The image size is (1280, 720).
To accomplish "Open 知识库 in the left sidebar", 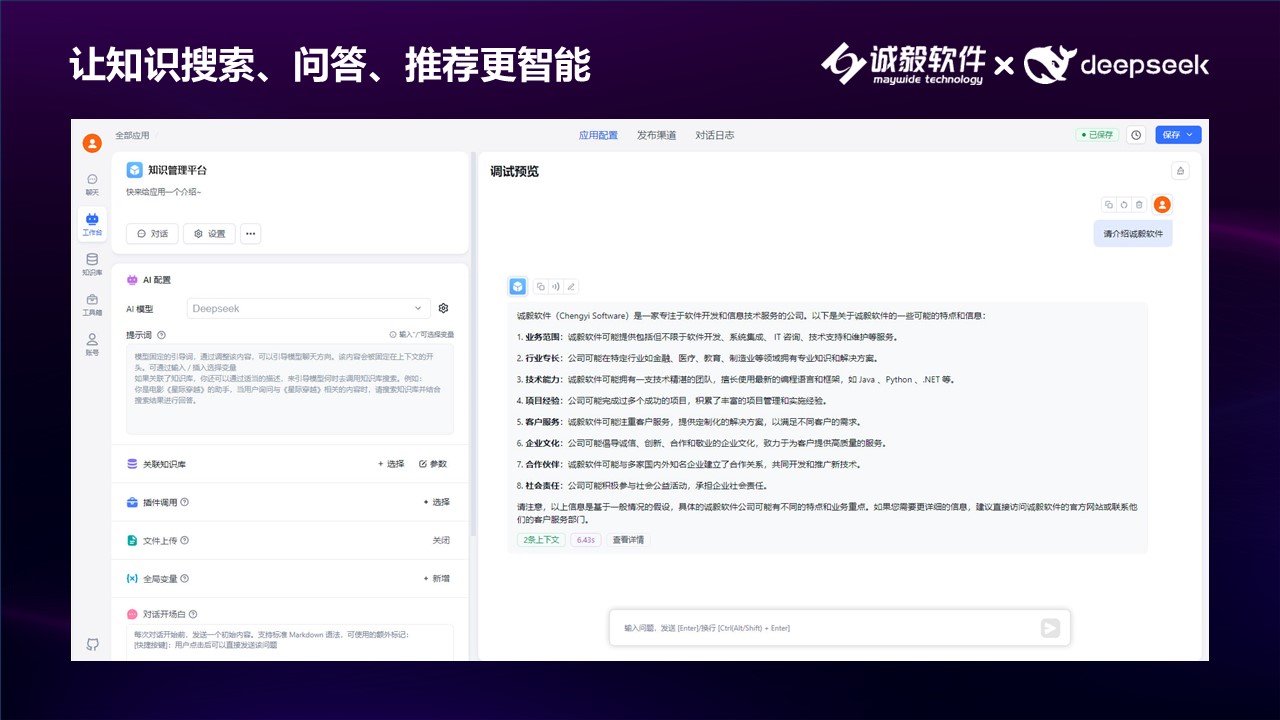I will click(92, 264).
